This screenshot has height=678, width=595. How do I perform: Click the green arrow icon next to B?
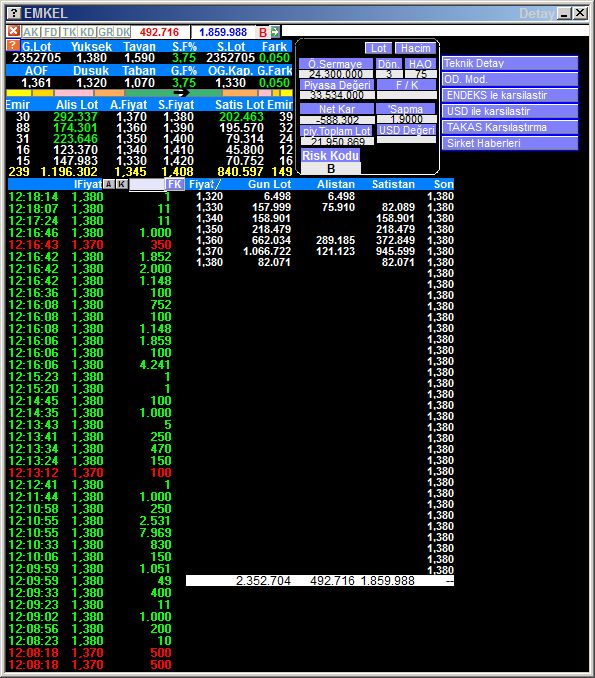[275, 32]
